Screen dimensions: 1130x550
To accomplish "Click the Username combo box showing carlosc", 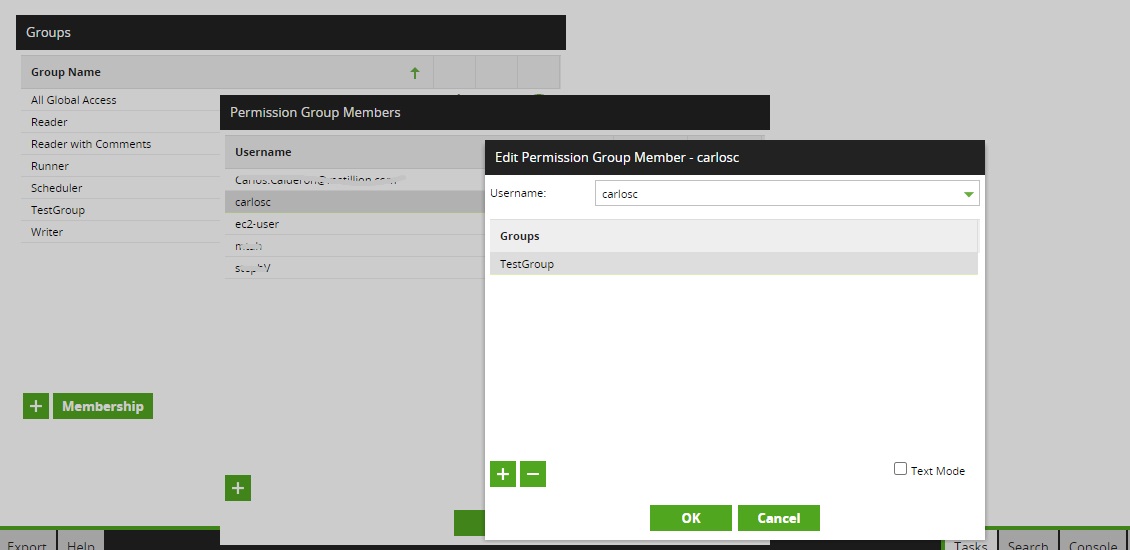I will [x=787, y=193].
